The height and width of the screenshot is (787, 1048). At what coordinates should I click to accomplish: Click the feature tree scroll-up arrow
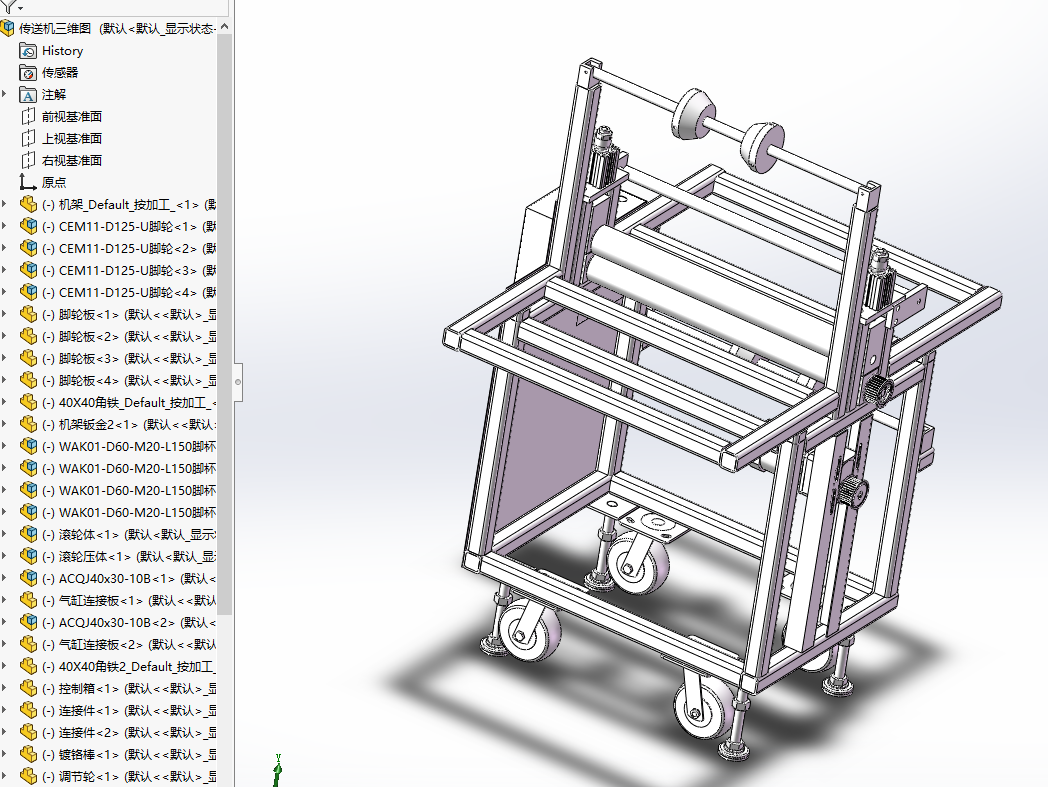(225, 27)
